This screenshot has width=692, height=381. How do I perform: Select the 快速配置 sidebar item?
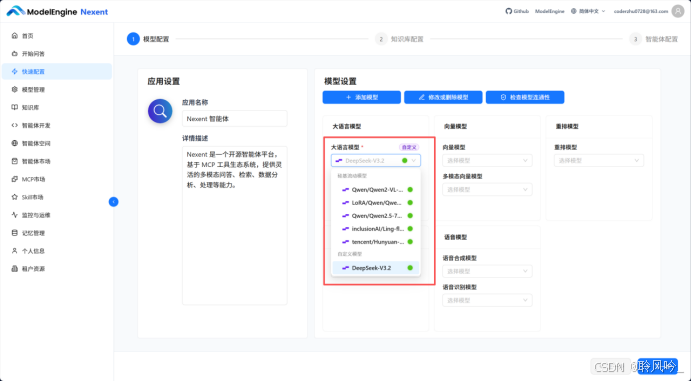[x=56, y=72]
